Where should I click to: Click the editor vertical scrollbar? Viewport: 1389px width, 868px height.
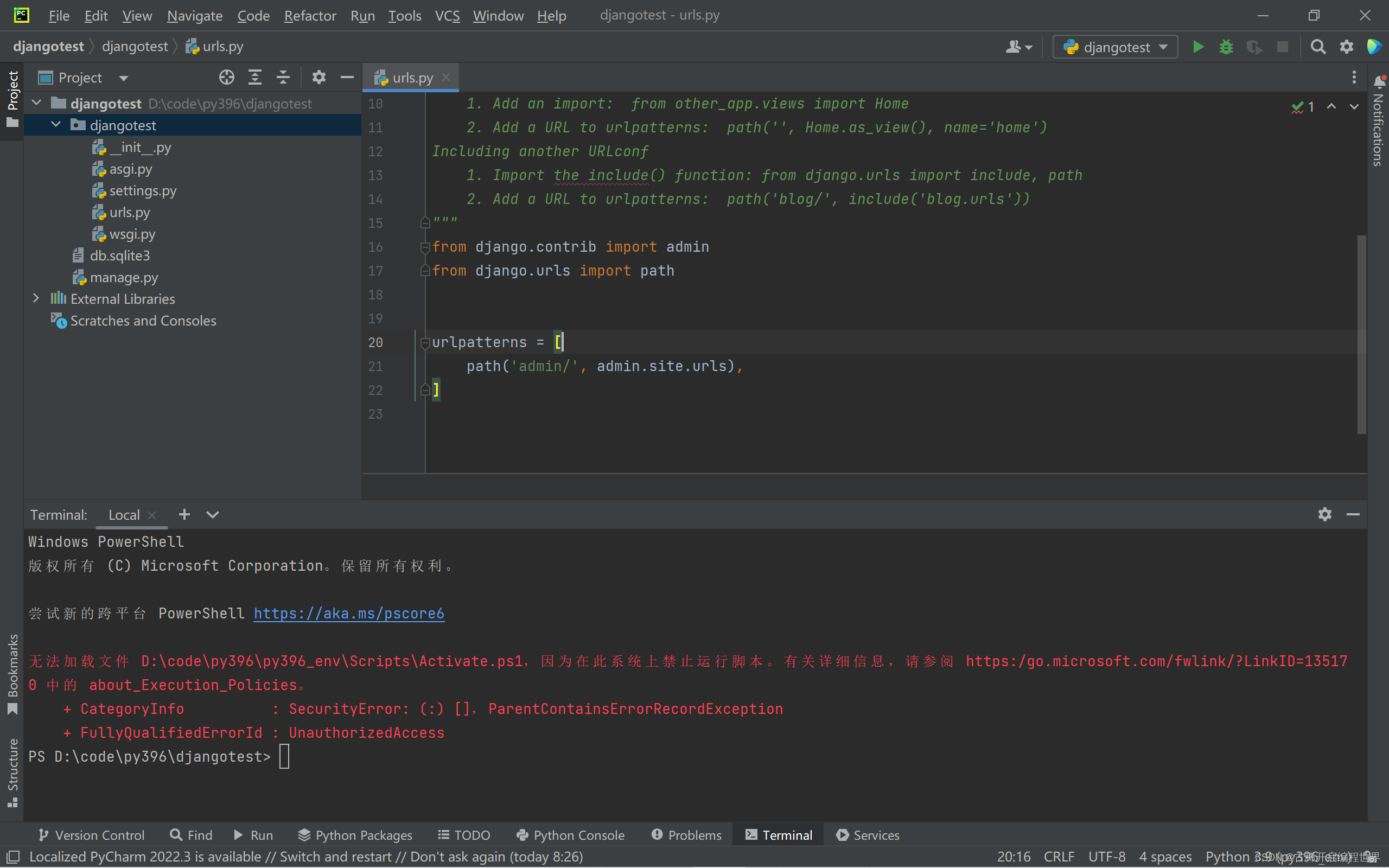pos(1361,334)
